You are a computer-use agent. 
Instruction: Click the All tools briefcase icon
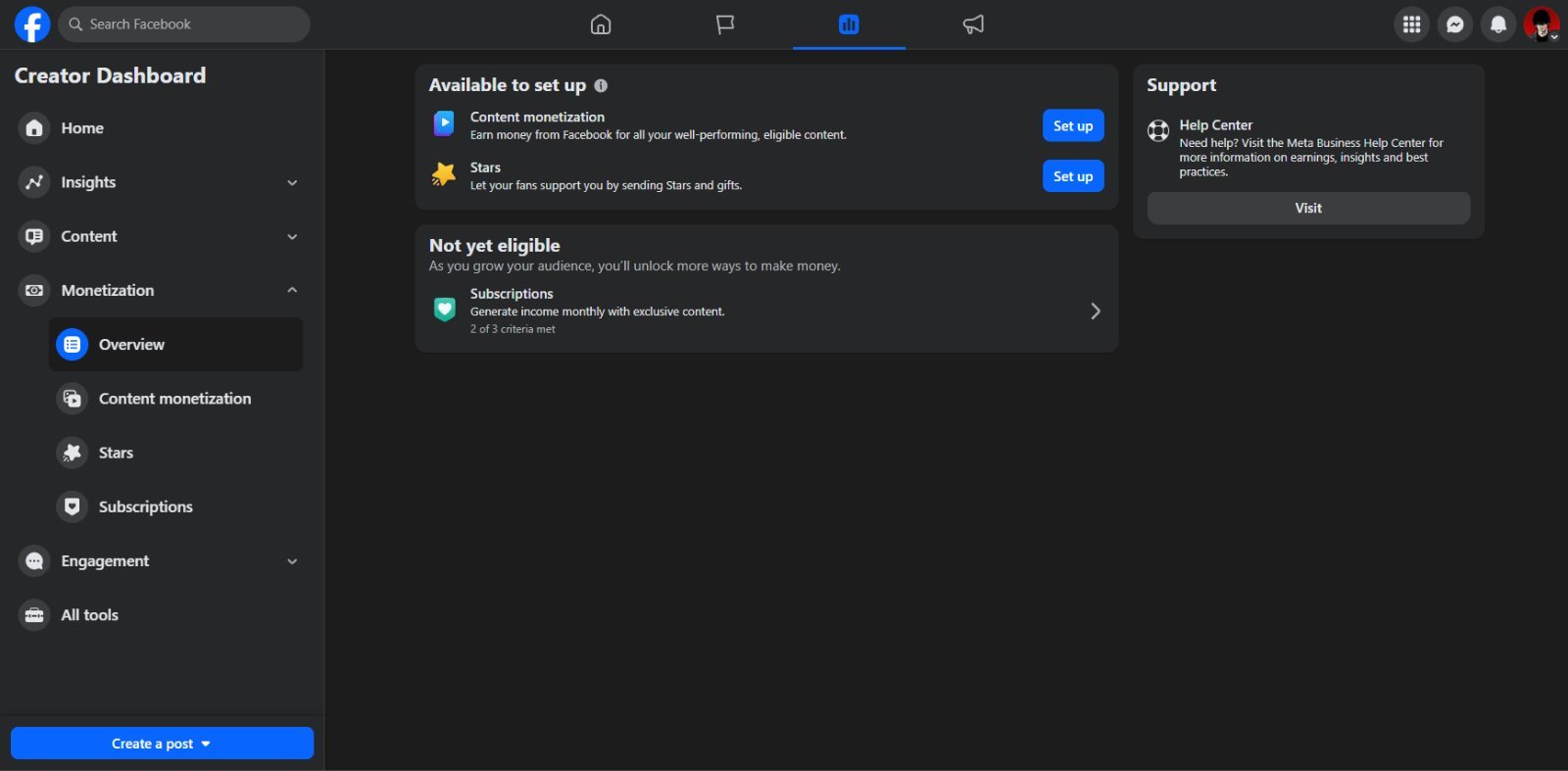tap(34, 615)
